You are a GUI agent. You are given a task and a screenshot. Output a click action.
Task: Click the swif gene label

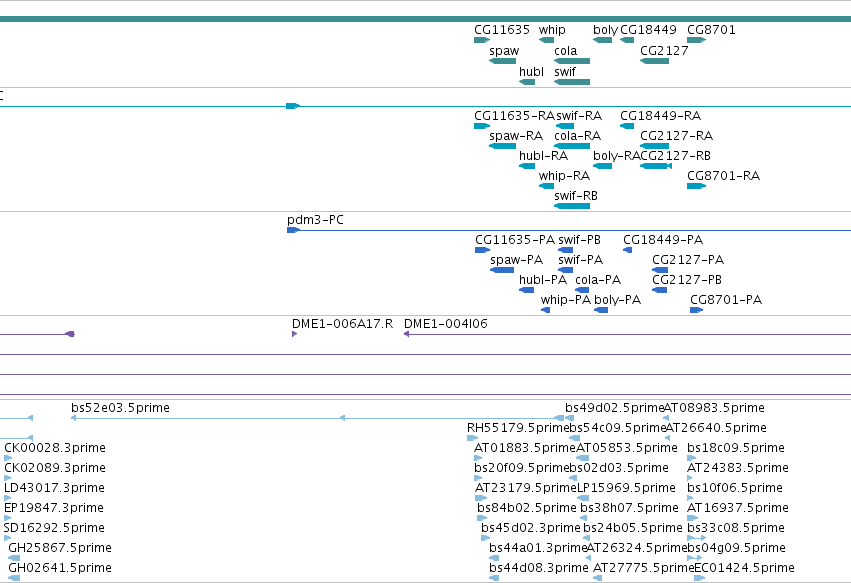565,72
